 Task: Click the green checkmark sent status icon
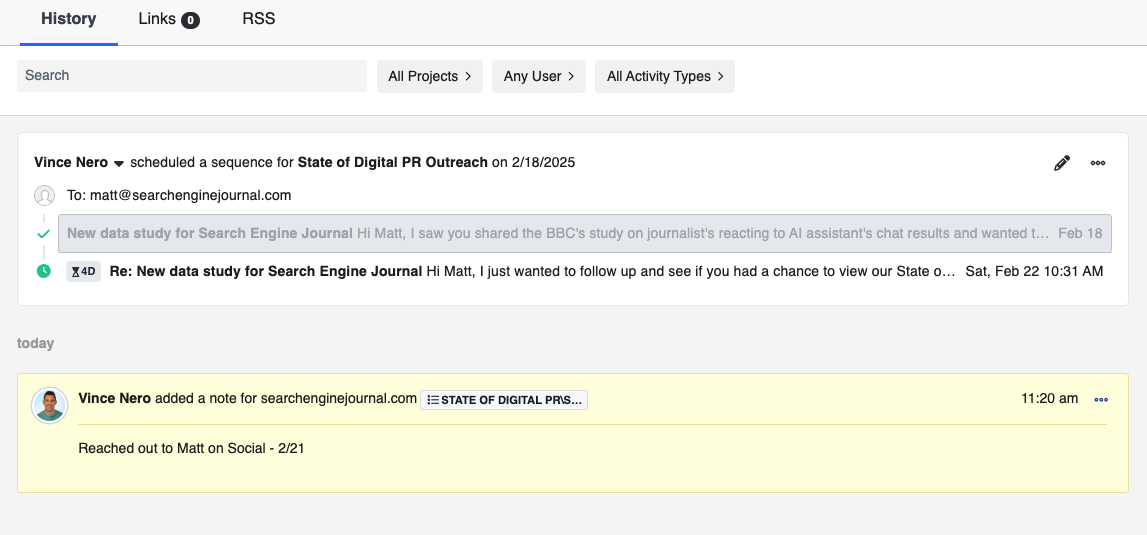(43, 234)
